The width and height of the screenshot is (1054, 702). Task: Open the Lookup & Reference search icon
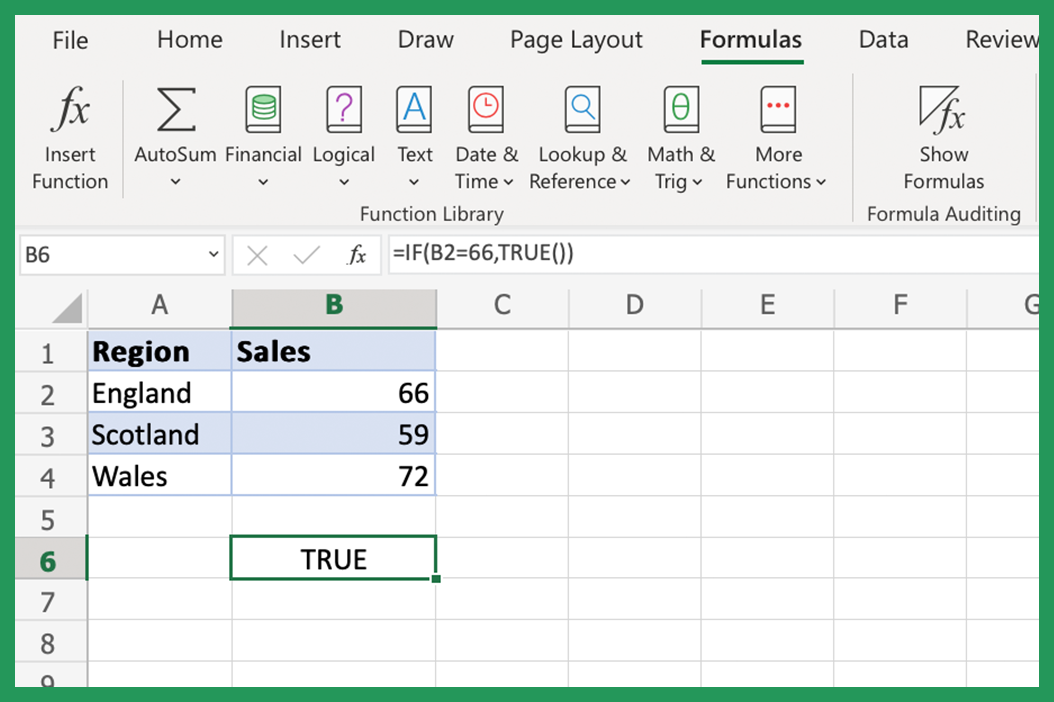click(582, 110)
